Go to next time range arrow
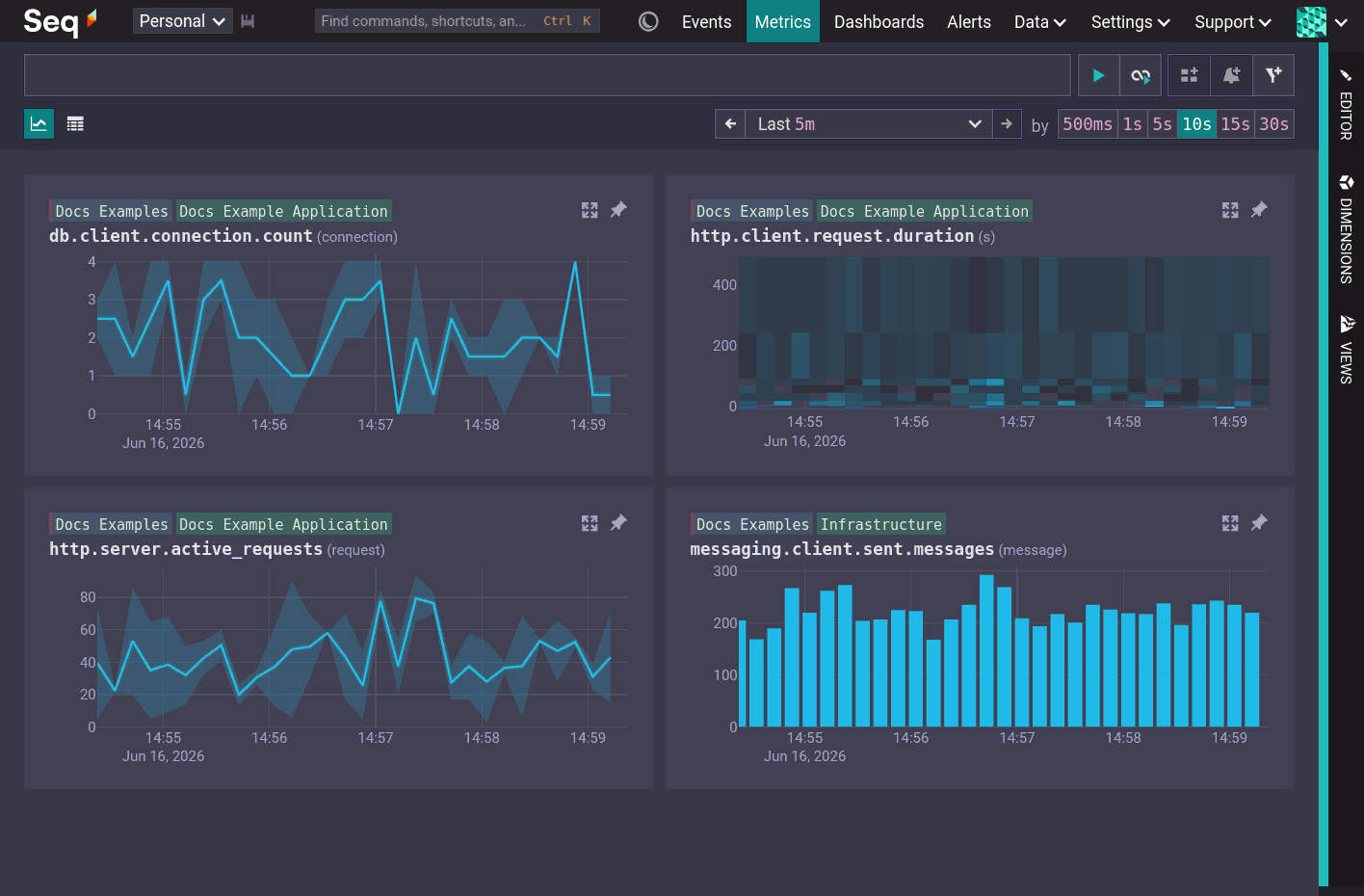The image size is (1364, 896). click(1007, 124)
